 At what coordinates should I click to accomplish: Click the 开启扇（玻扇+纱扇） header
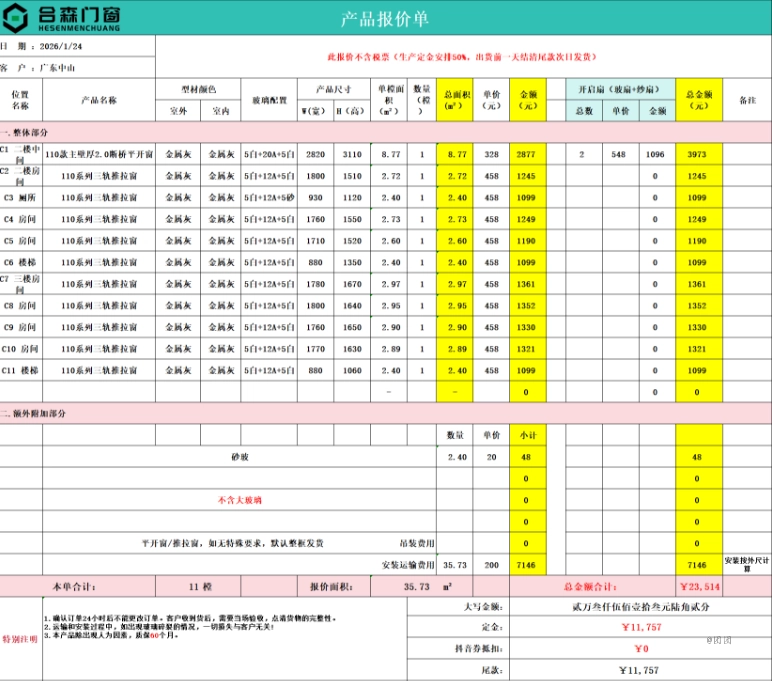[x=620, y=89]
